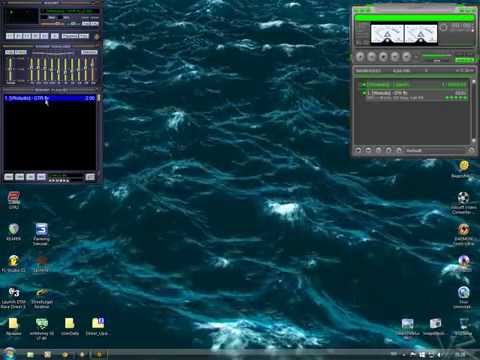The height and width of the screenshot is (360, 480).
Task: Click the volume slider in modern player
Action: click(x=437, y=57)
